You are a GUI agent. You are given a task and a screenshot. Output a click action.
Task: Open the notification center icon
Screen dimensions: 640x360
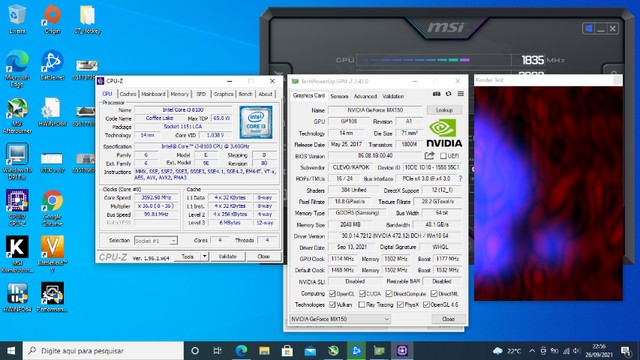click(626, 351)
